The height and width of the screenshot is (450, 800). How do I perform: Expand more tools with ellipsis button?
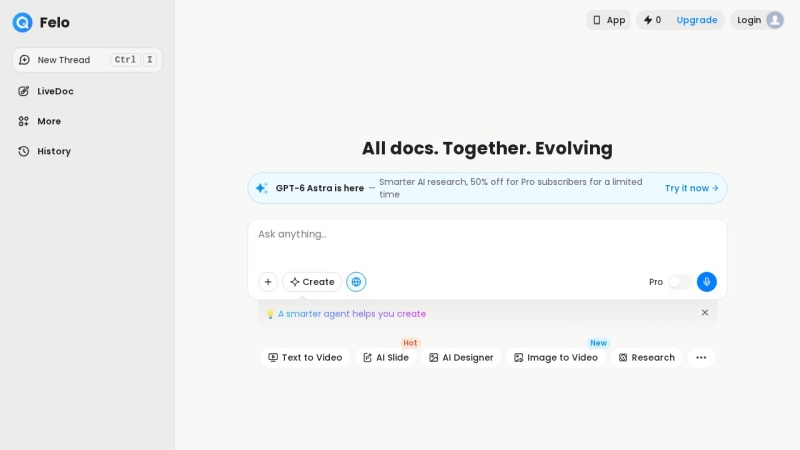pos(701,358)
